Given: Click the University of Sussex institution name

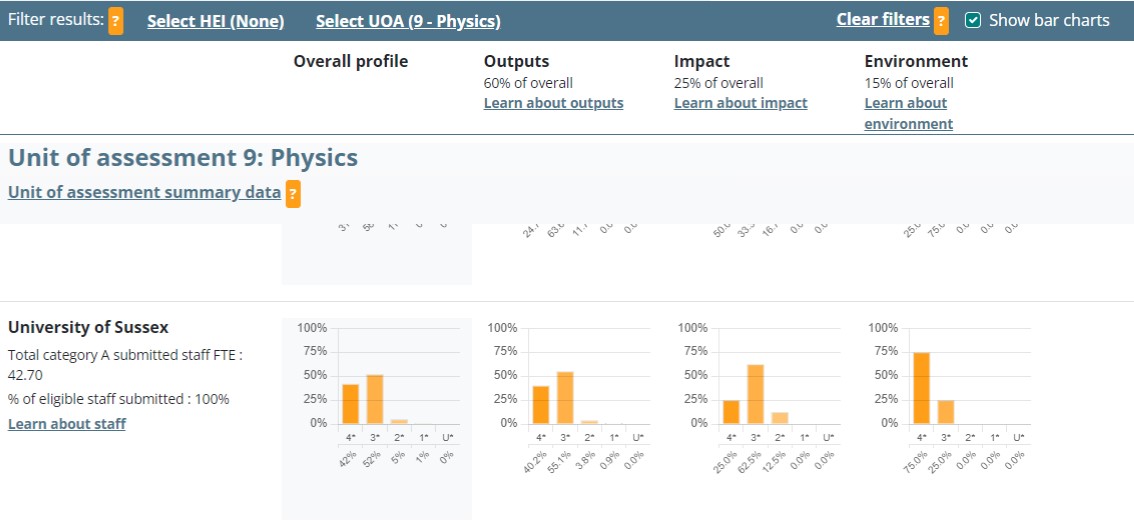Looking at the screenshot, I should pyautogui.click(x=88, y=328).
